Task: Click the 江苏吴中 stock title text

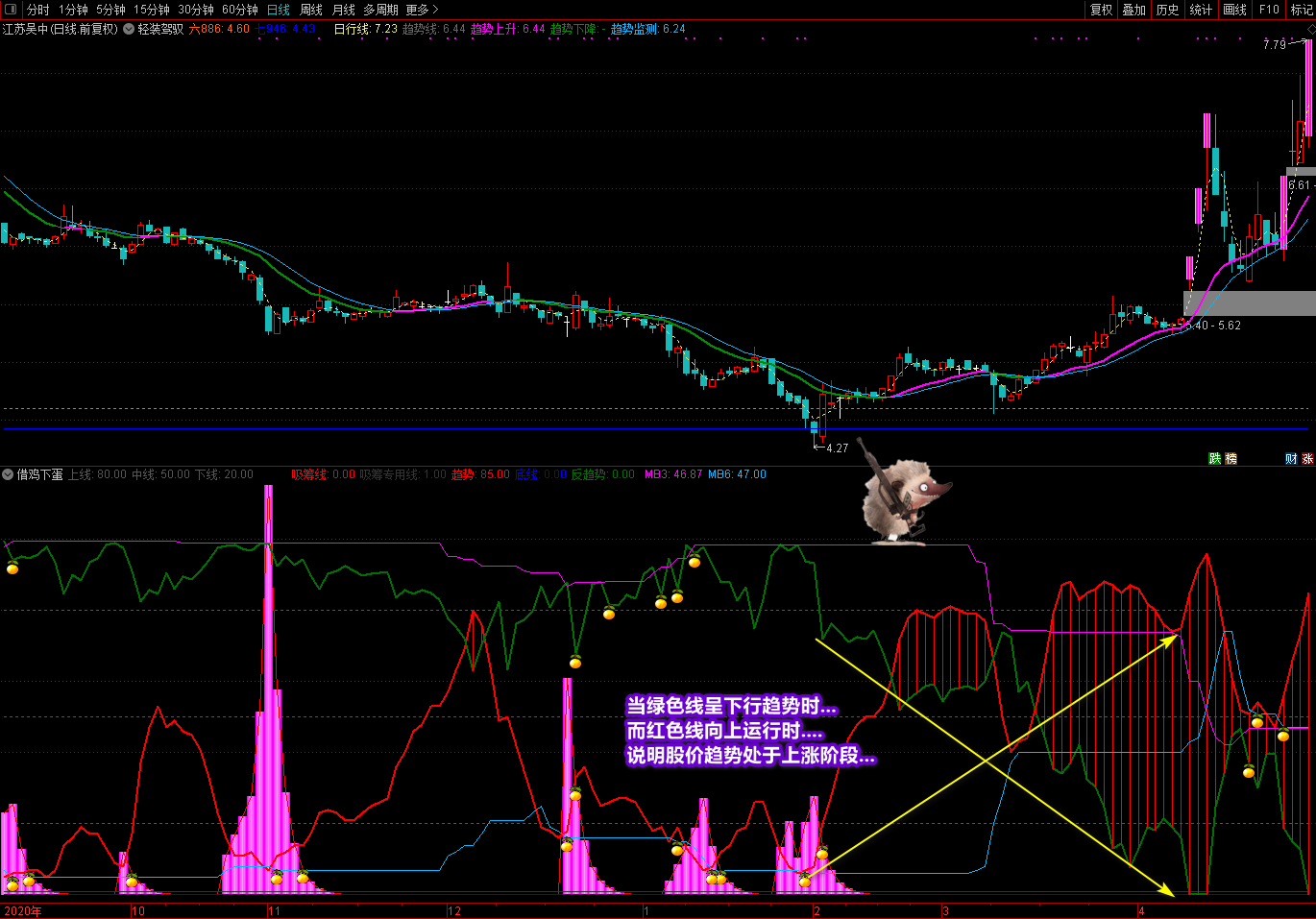Action: pos(61,29)
